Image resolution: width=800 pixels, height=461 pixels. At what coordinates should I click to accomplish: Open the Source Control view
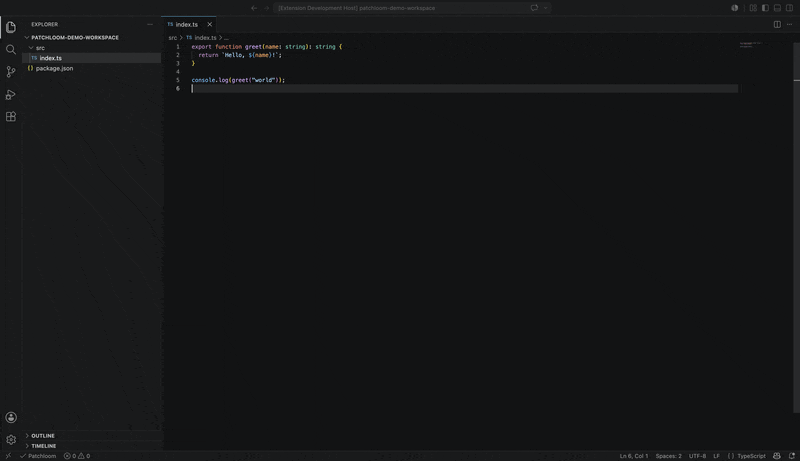11,72
